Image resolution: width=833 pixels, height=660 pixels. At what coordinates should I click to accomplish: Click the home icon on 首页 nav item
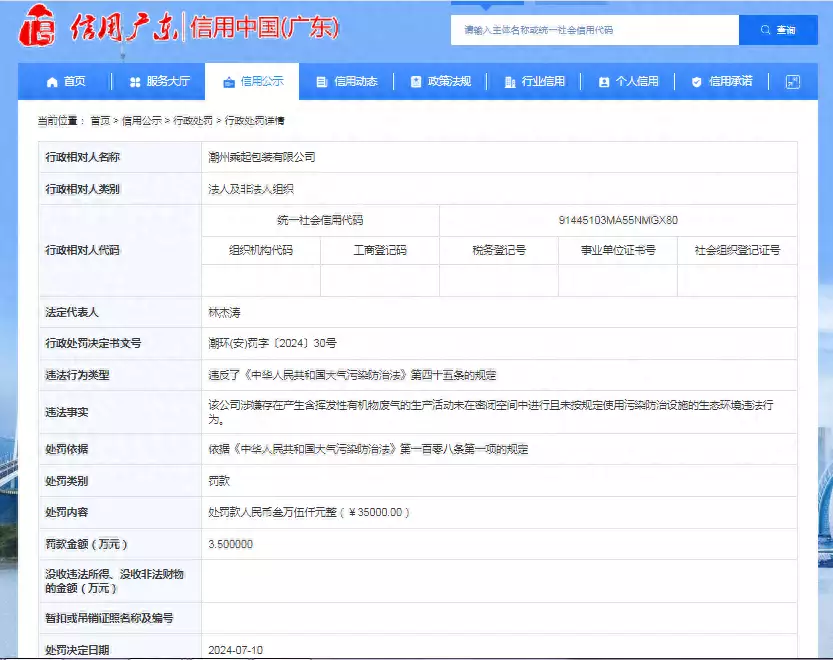(49, 82)
